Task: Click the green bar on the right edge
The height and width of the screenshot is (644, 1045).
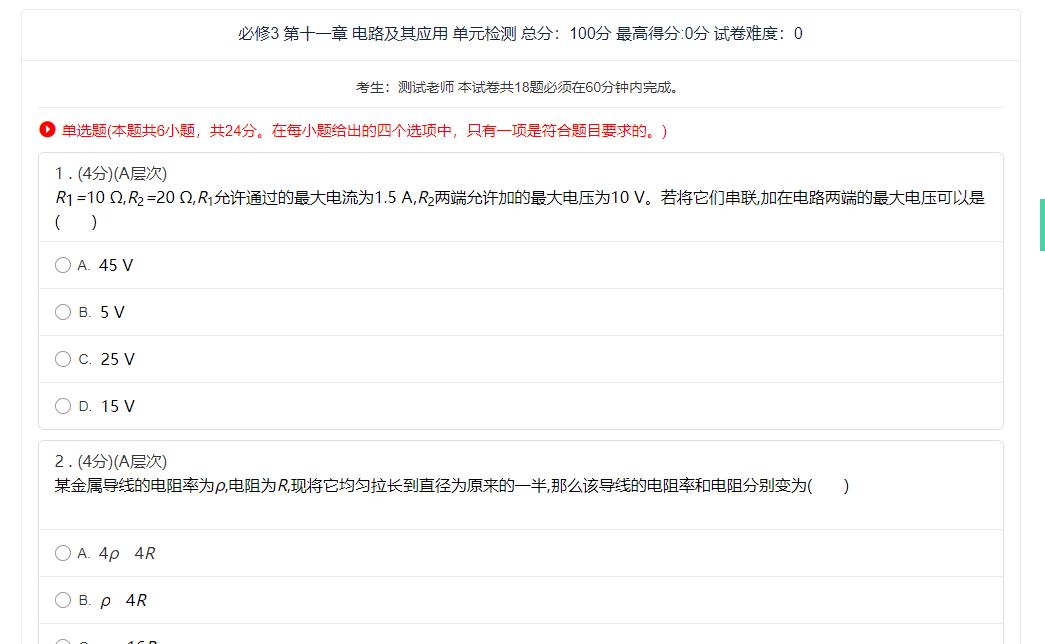Action: coord(1041,225)
